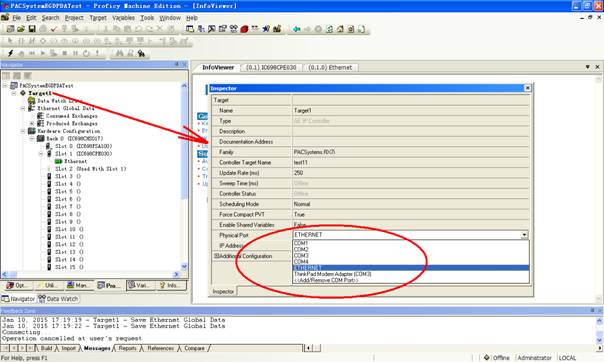The height and width of the screenshot is (362, 604).
Task: Click the Save floppy disk icon
Action: (32, 29)
